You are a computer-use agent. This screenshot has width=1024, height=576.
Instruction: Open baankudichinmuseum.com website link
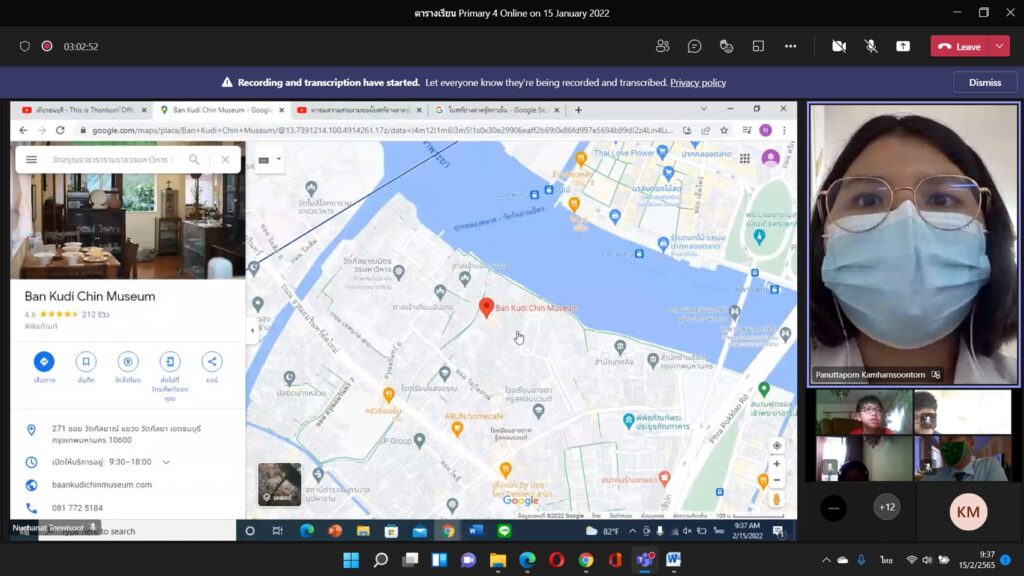[102, 485]
